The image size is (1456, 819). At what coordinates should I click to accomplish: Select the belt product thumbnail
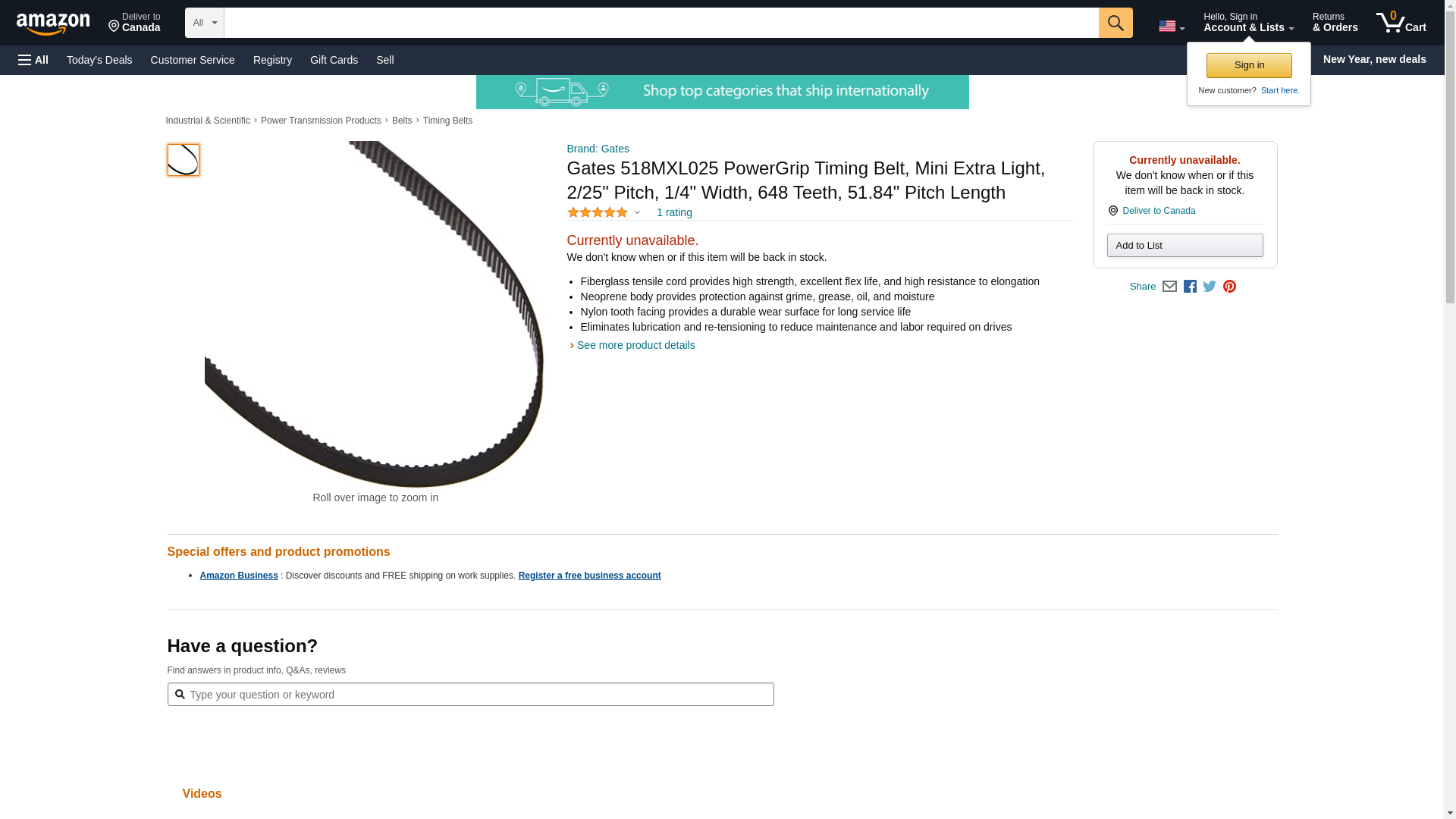click(x=183, y=160)
